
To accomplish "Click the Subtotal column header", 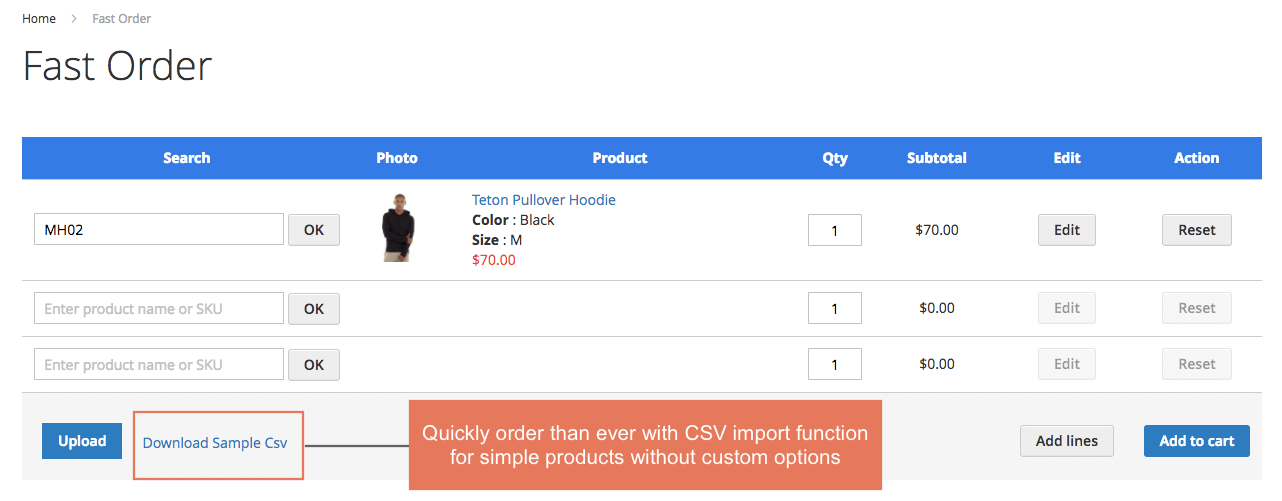I will click(x=937, y=158).
